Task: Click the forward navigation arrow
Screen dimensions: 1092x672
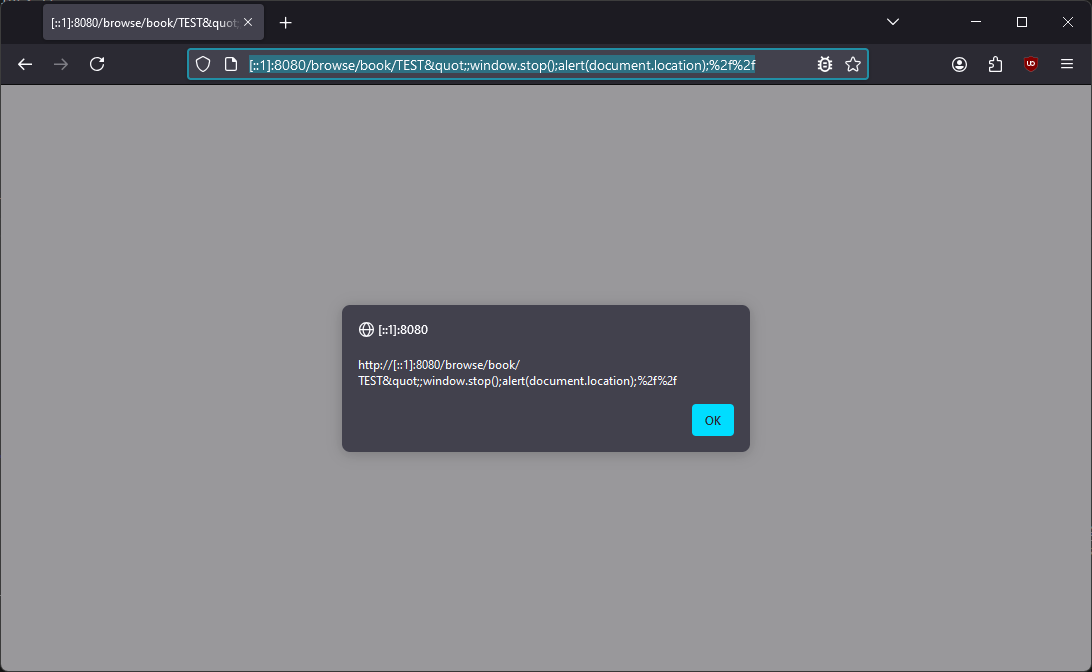Action: tap(61, 64)
